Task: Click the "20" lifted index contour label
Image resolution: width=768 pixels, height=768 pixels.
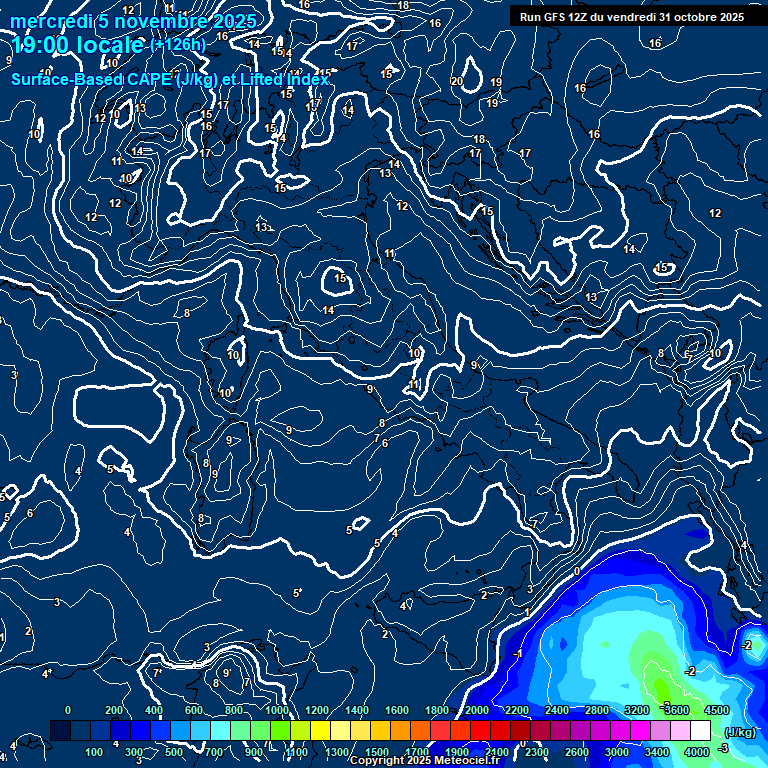Action: coord(457,82)
